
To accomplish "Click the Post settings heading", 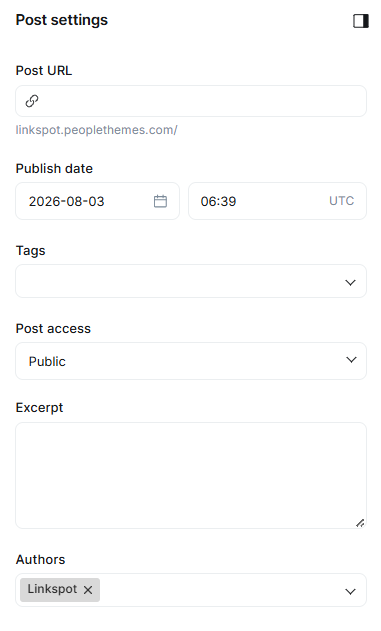I will pyautogui.click(x=62, y=20).
